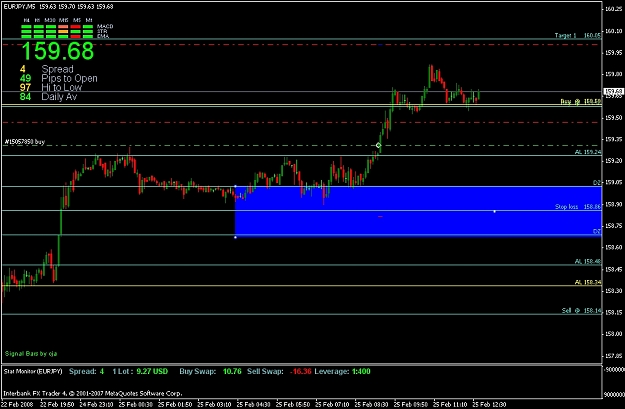Select the Daily Av reading

[x=48, y=96]
